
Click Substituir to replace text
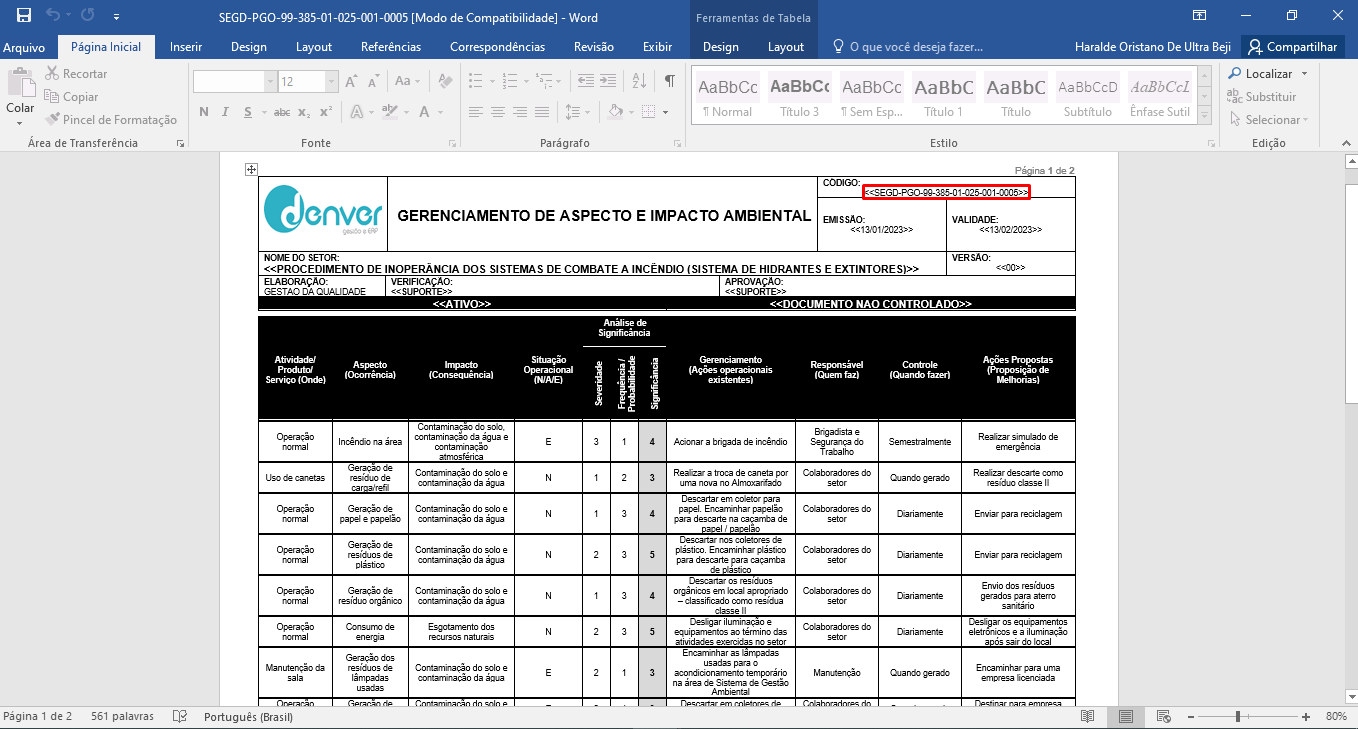coord(1261,97)
